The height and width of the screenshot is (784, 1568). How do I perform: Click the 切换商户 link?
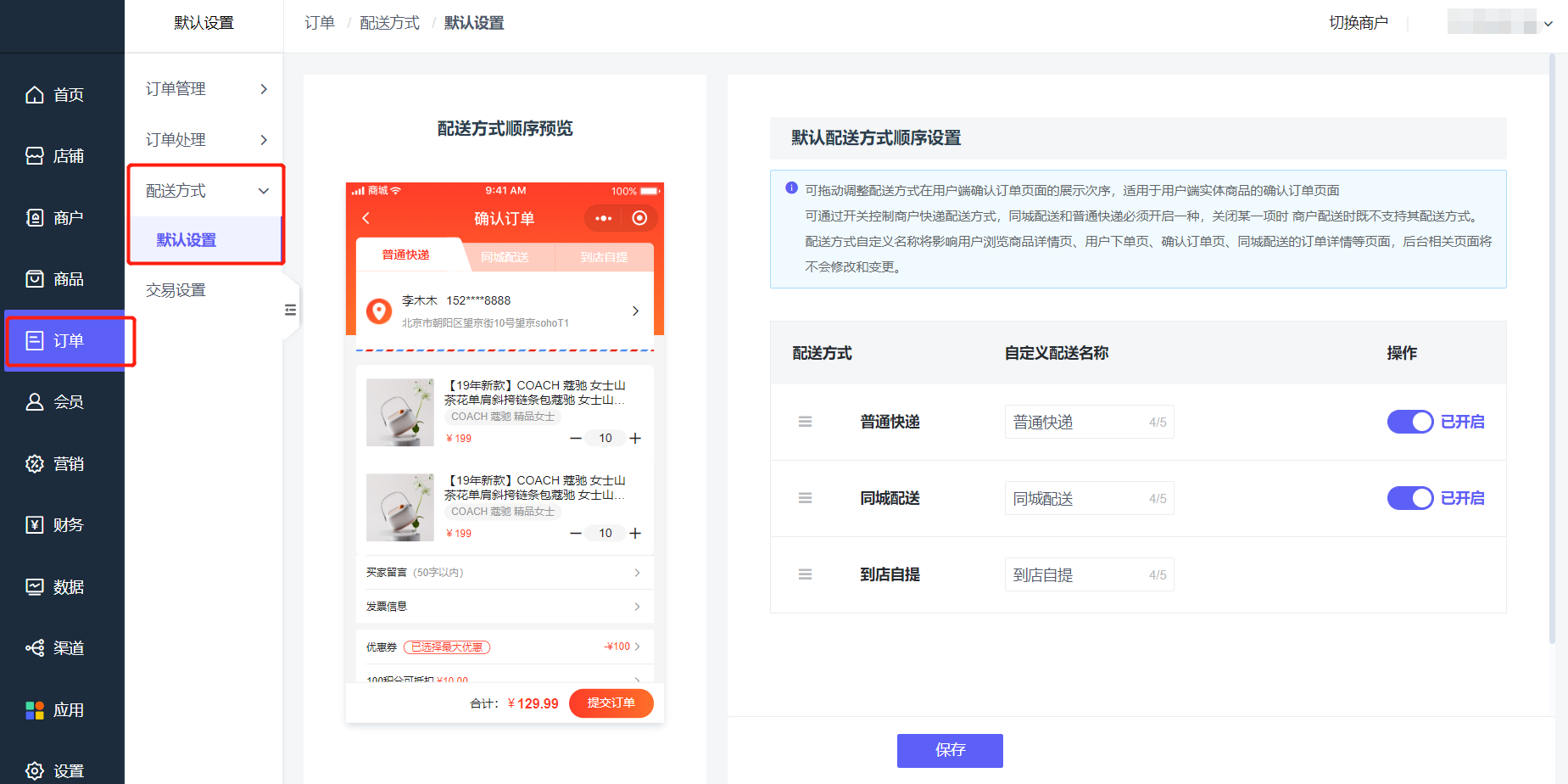coord(1358,23)
